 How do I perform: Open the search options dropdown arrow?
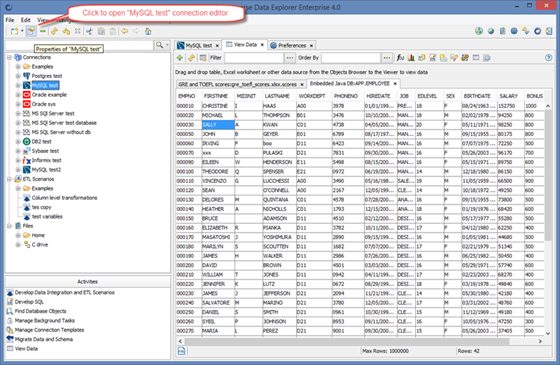[167, 45]
